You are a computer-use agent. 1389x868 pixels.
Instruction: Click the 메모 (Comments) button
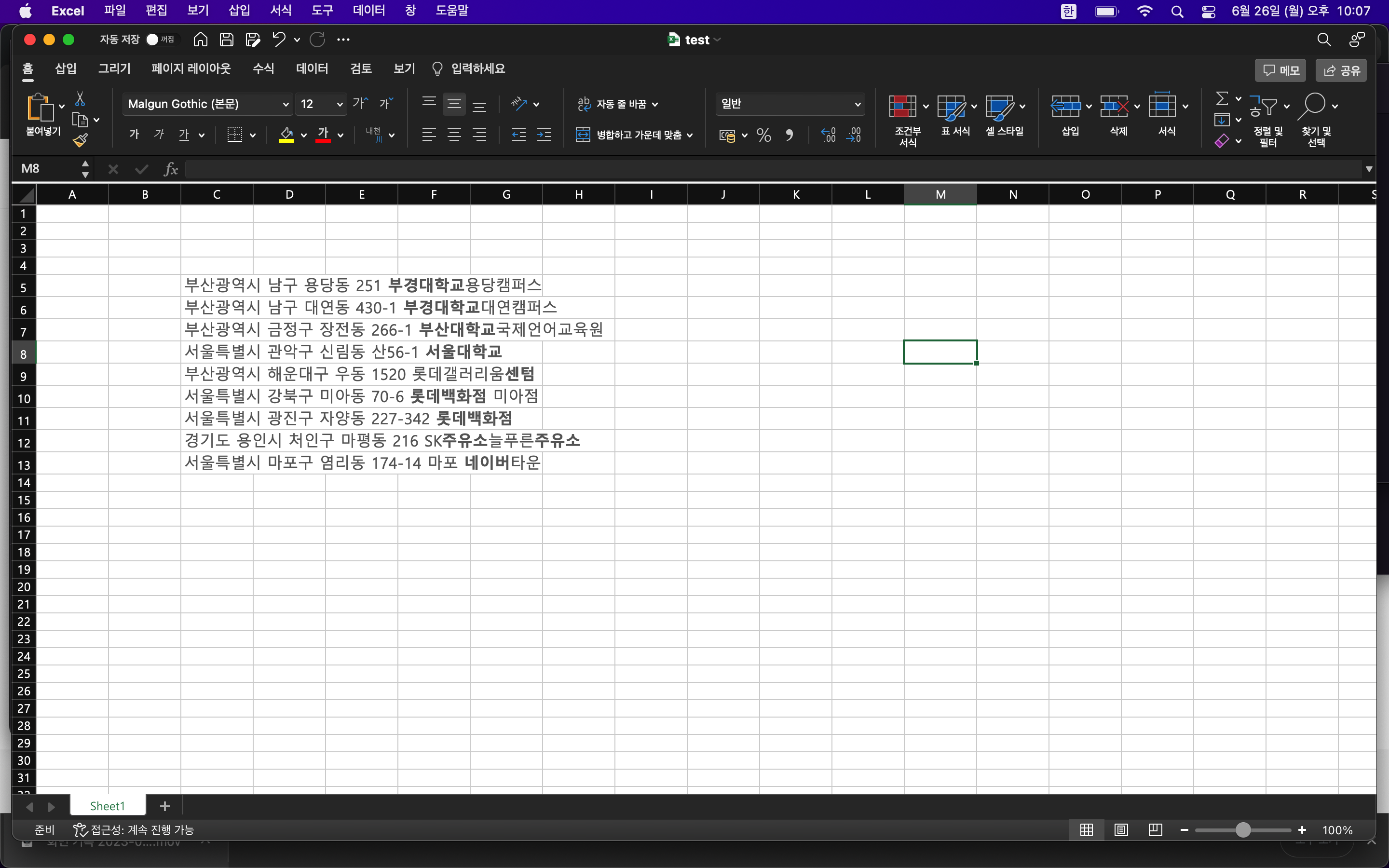tap(1280, 70)
